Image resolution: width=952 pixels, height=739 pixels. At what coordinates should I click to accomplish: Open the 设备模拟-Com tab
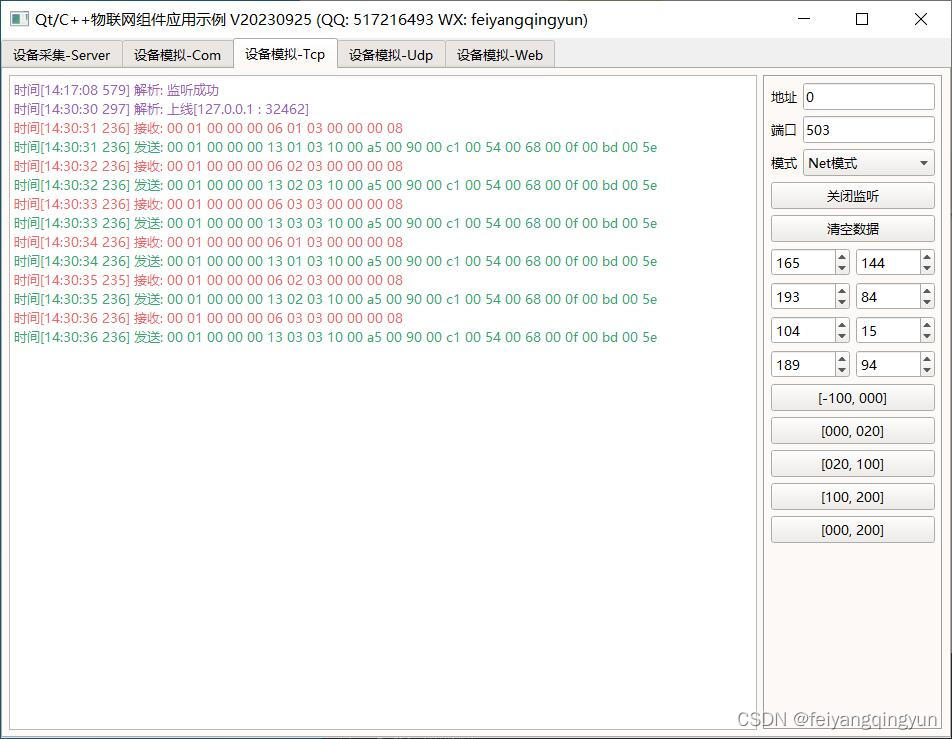coord(178,55)
